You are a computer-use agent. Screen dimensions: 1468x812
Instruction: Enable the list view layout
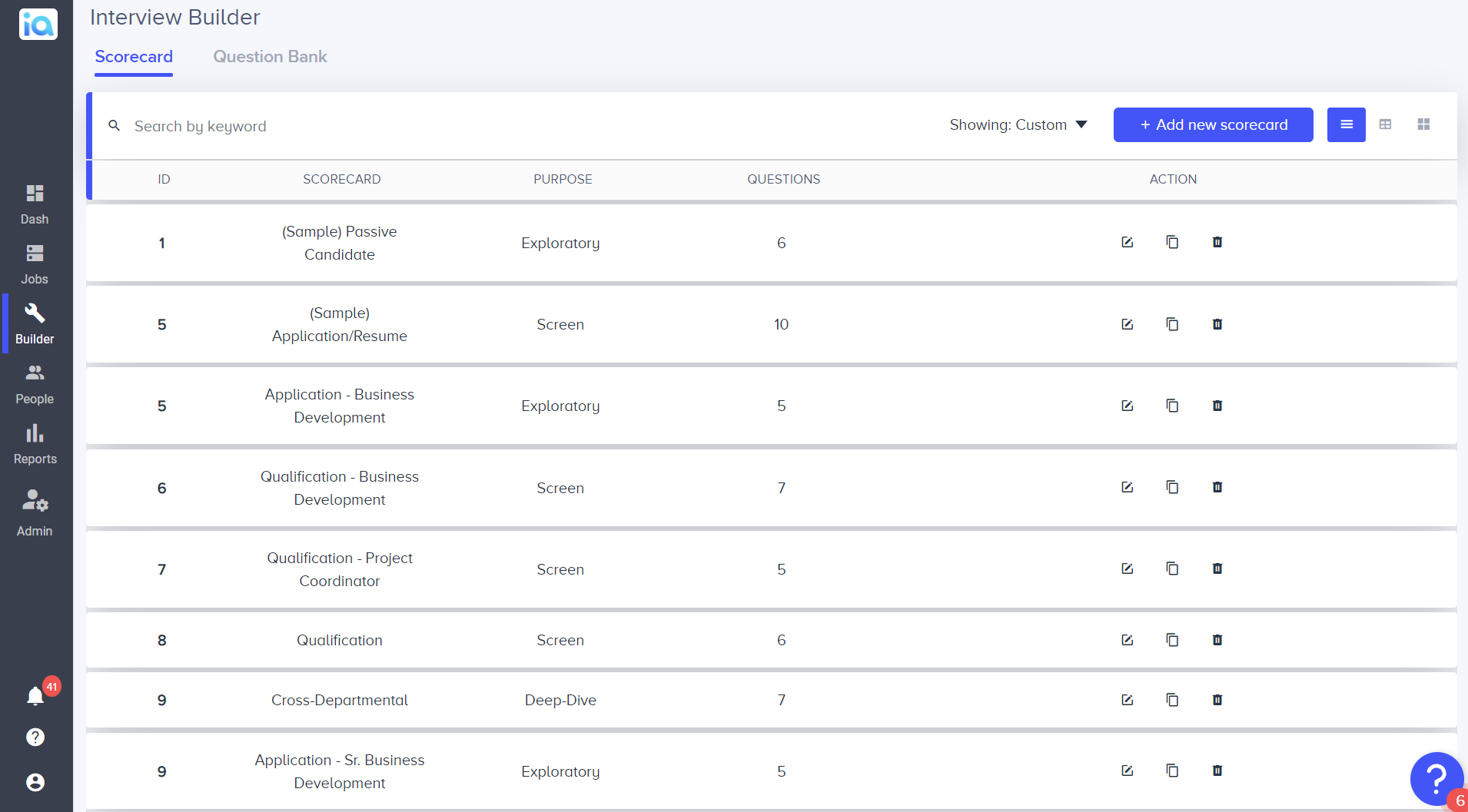click(1346, 124)
